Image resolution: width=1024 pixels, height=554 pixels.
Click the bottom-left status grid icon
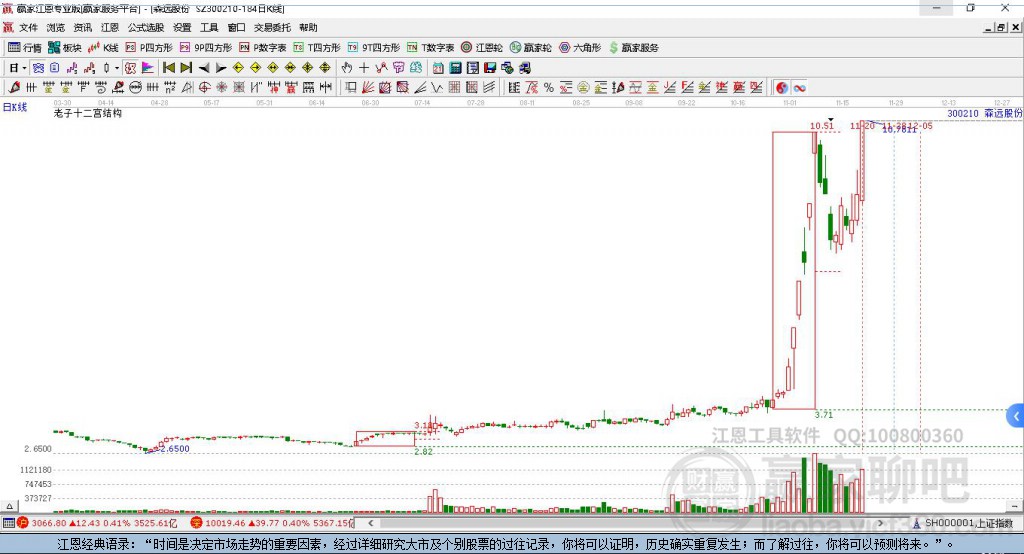[8, 523]
